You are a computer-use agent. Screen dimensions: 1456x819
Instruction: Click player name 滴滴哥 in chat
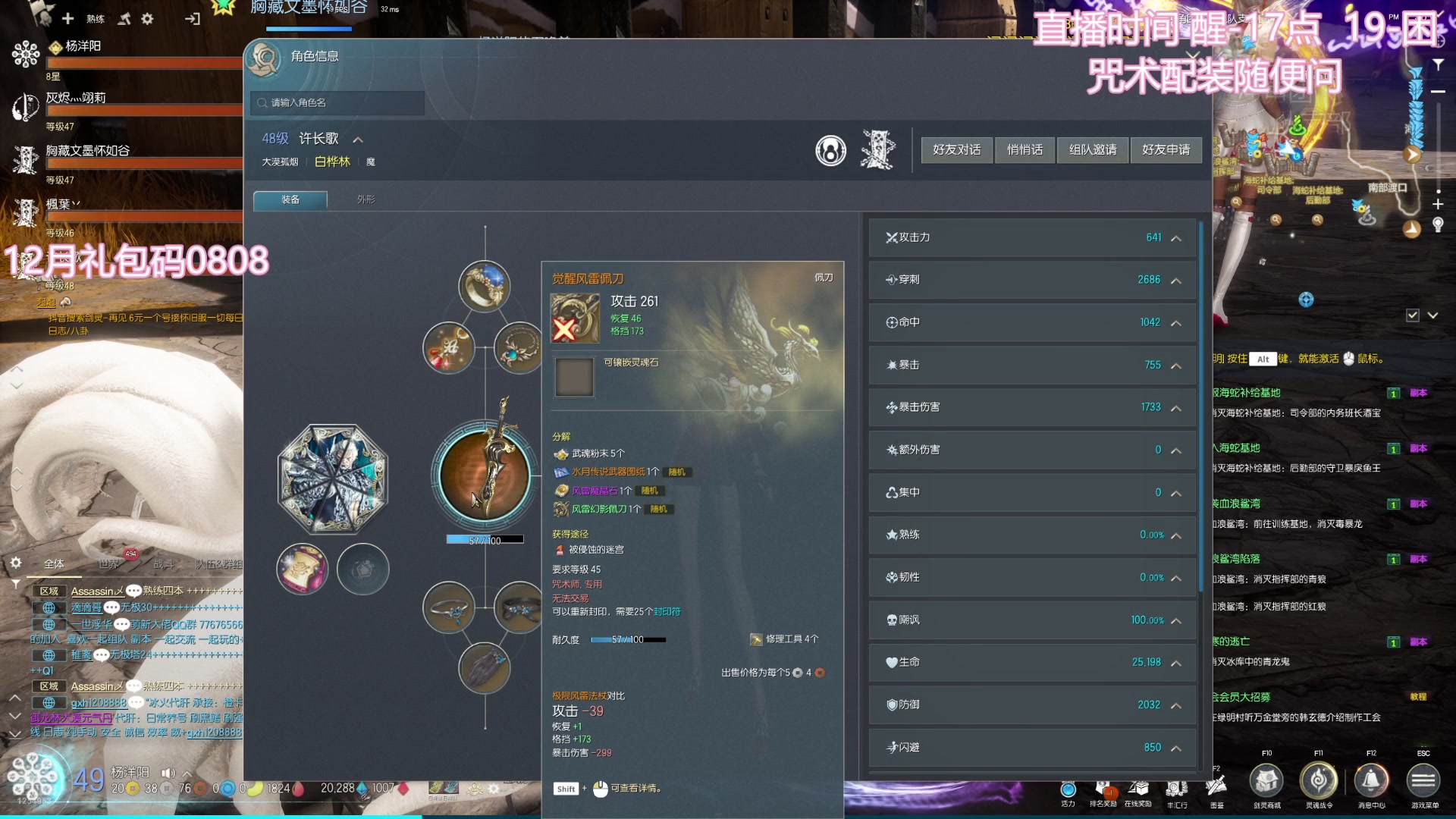tap(86, 607)
